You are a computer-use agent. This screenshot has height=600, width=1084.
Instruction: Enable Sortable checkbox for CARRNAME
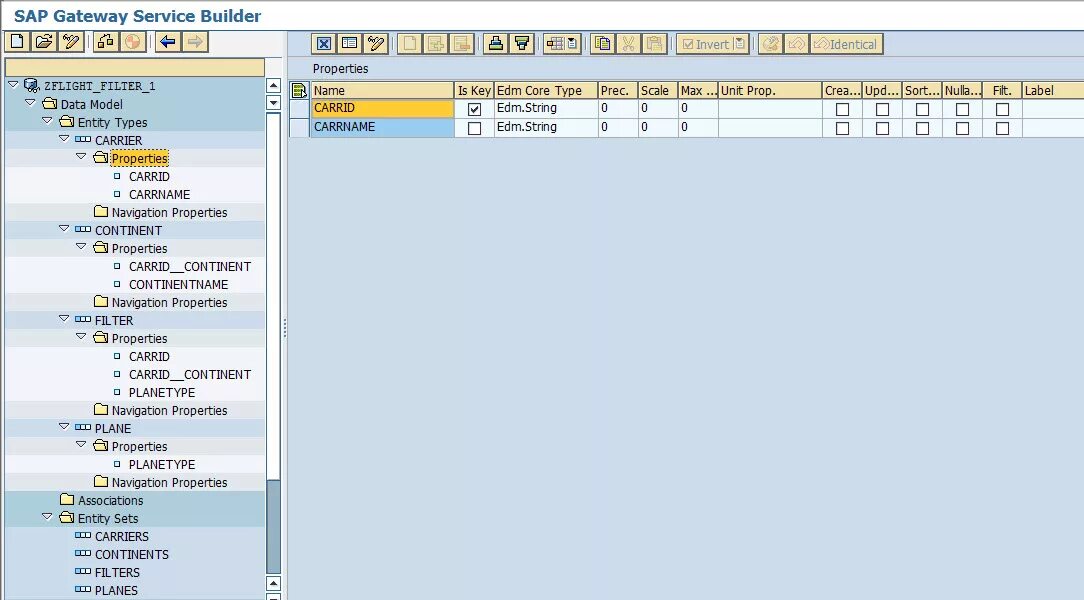pos(922,129)
